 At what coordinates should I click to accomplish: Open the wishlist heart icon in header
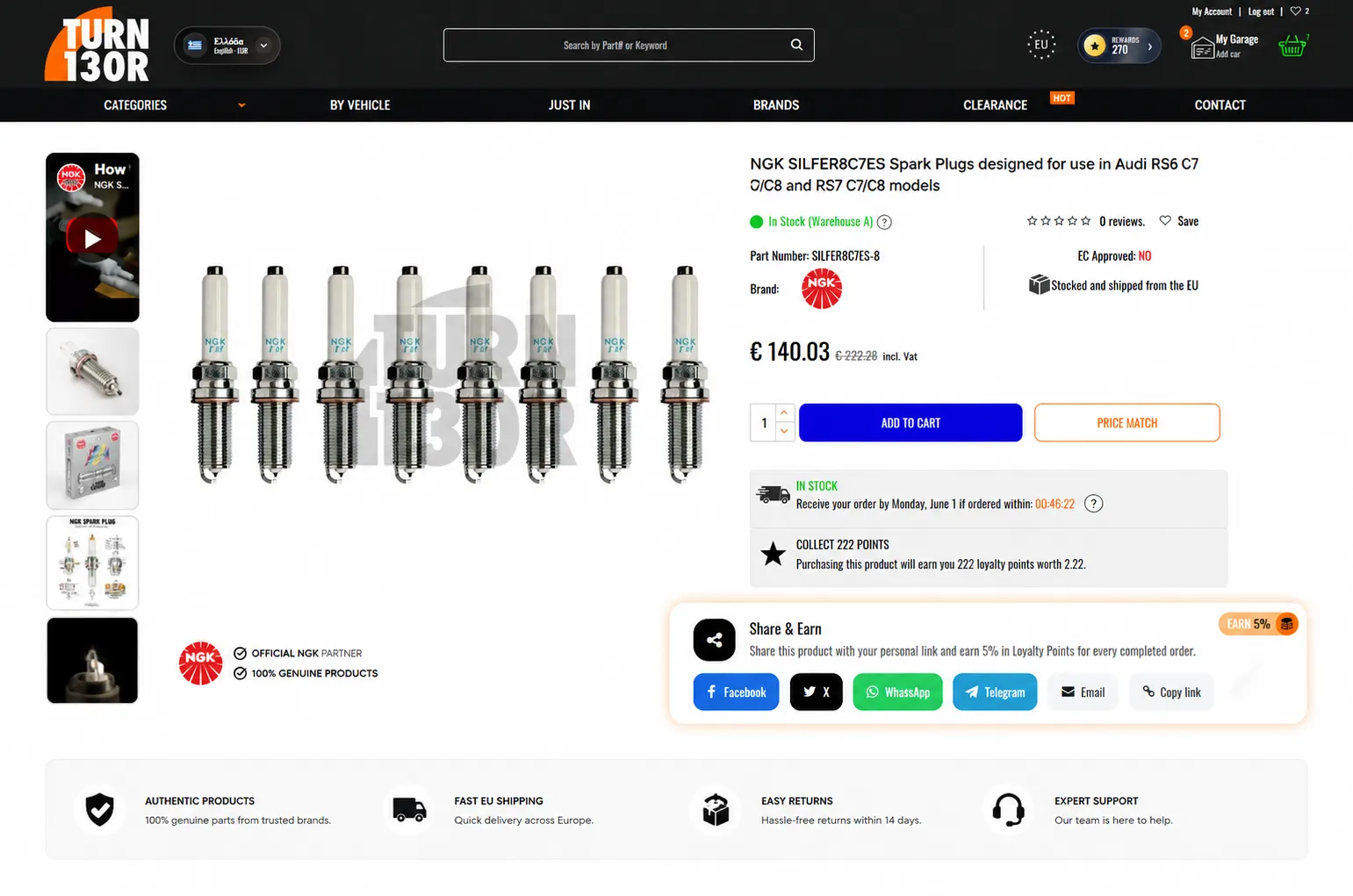[x=1296, y=11]
